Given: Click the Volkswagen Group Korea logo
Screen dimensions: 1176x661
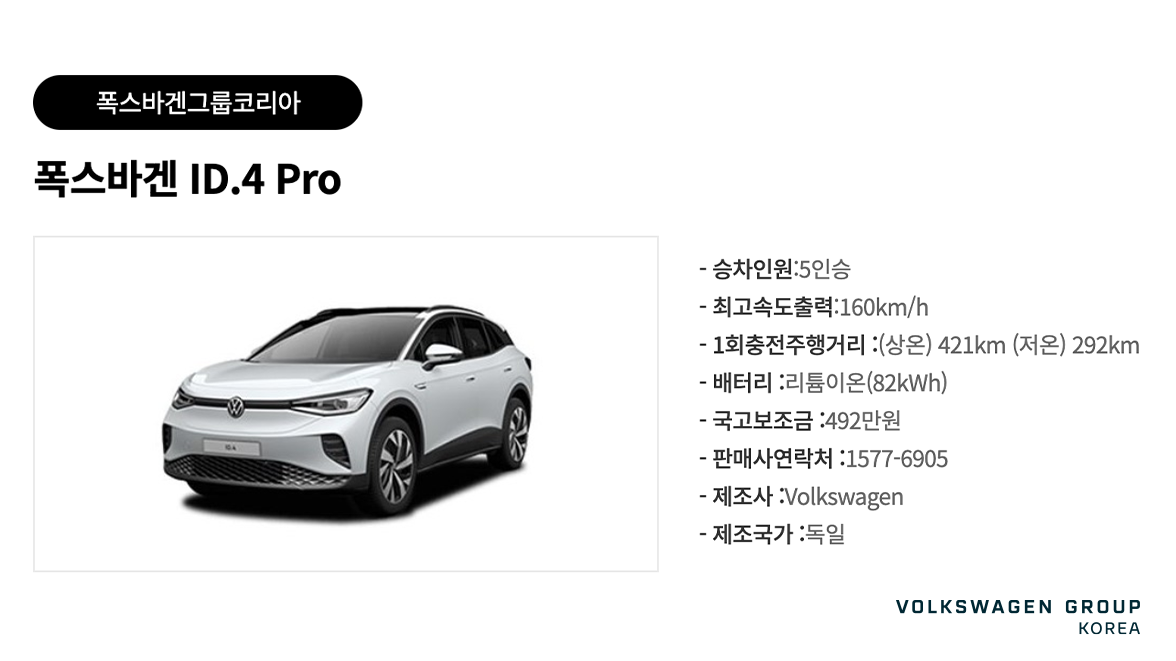Looking at the screenshot, I should pyautogui.click(x=1018, y=616).
